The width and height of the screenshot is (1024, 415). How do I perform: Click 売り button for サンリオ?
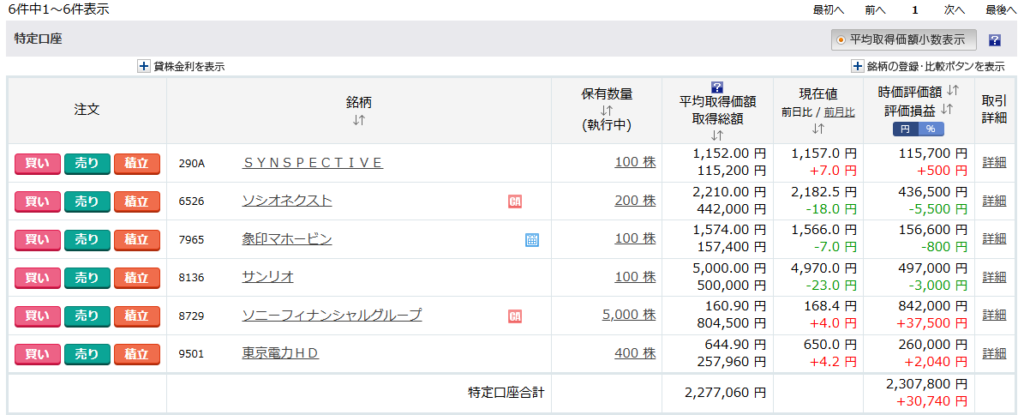click(x=87, y=277)
